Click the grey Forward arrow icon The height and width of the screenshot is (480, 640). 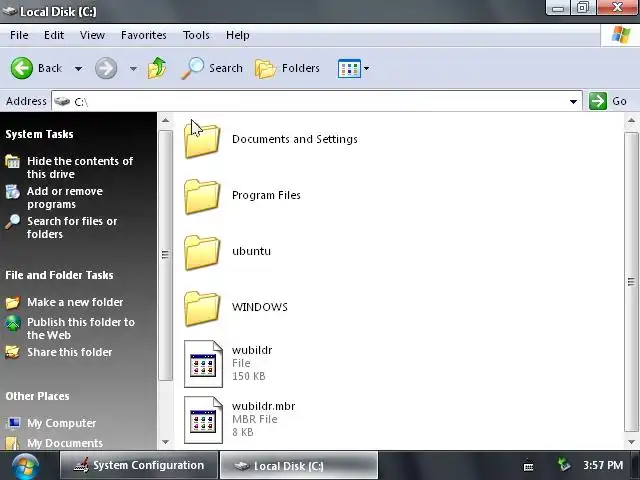point(106,68)
